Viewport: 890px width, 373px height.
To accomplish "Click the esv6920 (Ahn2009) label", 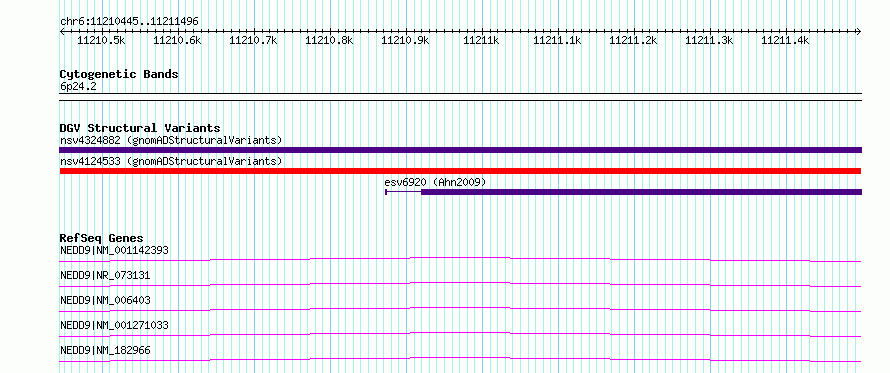I will coord(435,182).
